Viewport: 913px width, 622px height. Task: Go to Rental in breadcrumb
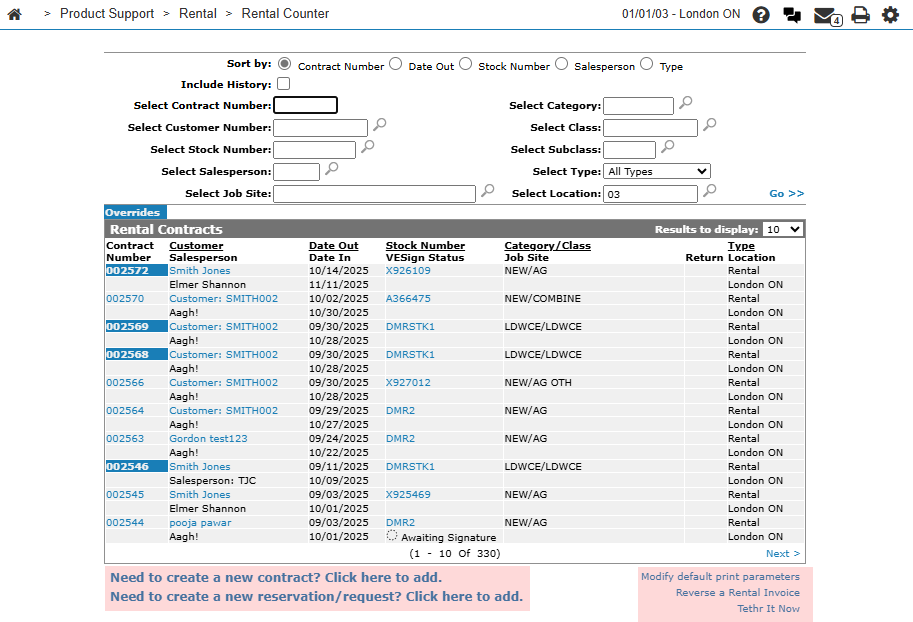(196, 14)
